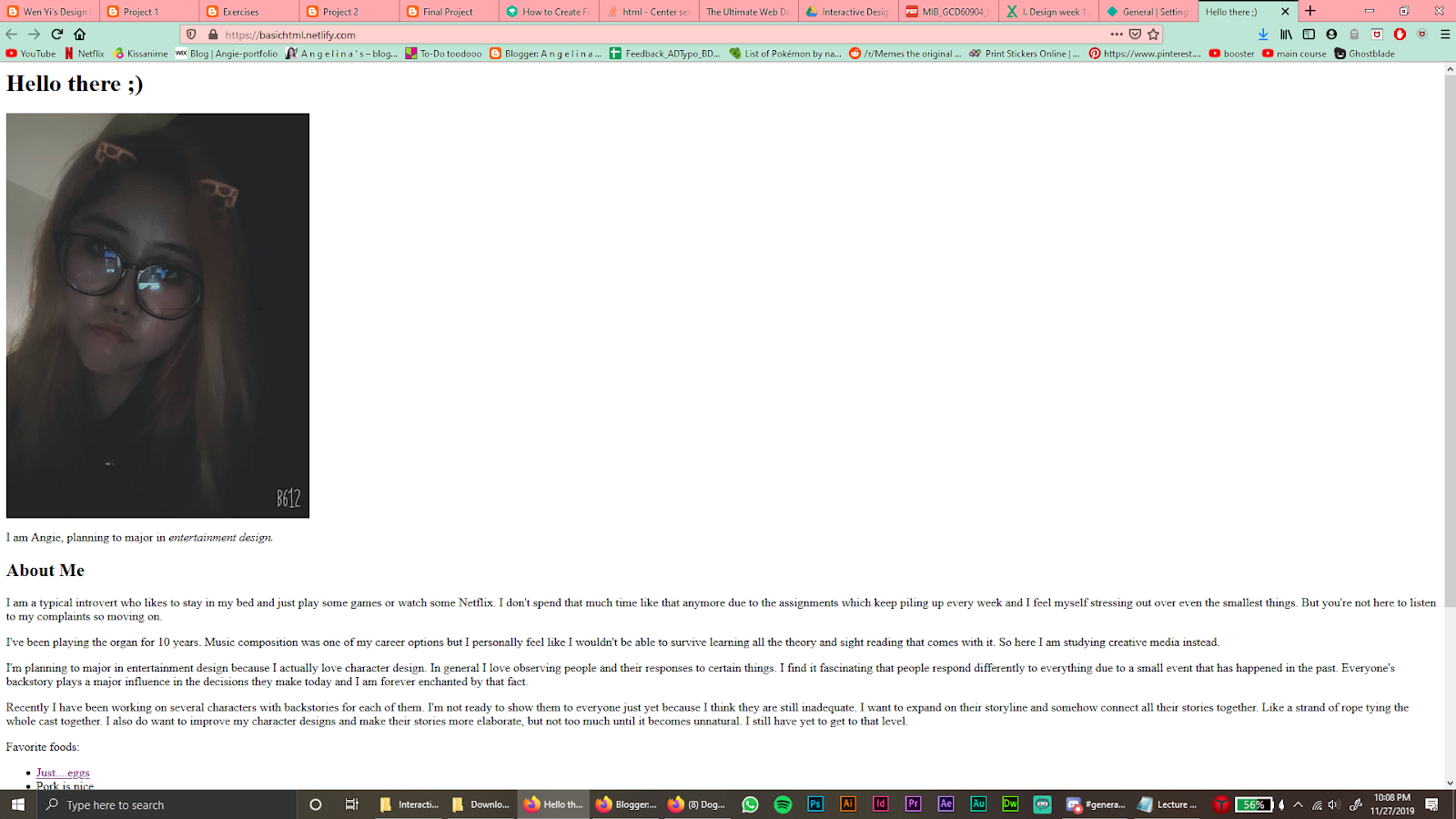Open the Firefox library icon

[1286, 35]
